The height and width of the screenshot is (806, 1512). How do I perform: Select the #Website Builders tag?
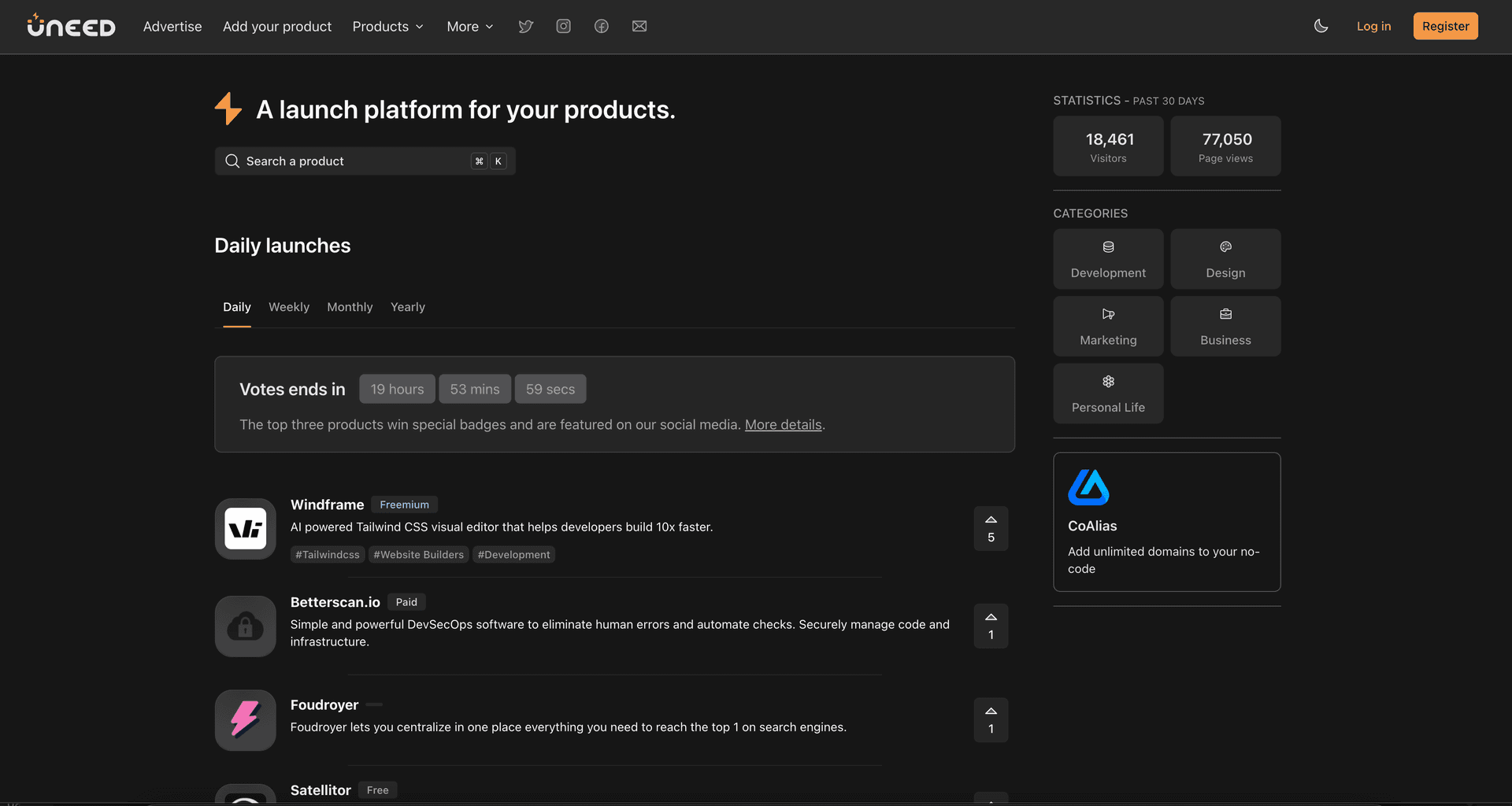point(418,555)
